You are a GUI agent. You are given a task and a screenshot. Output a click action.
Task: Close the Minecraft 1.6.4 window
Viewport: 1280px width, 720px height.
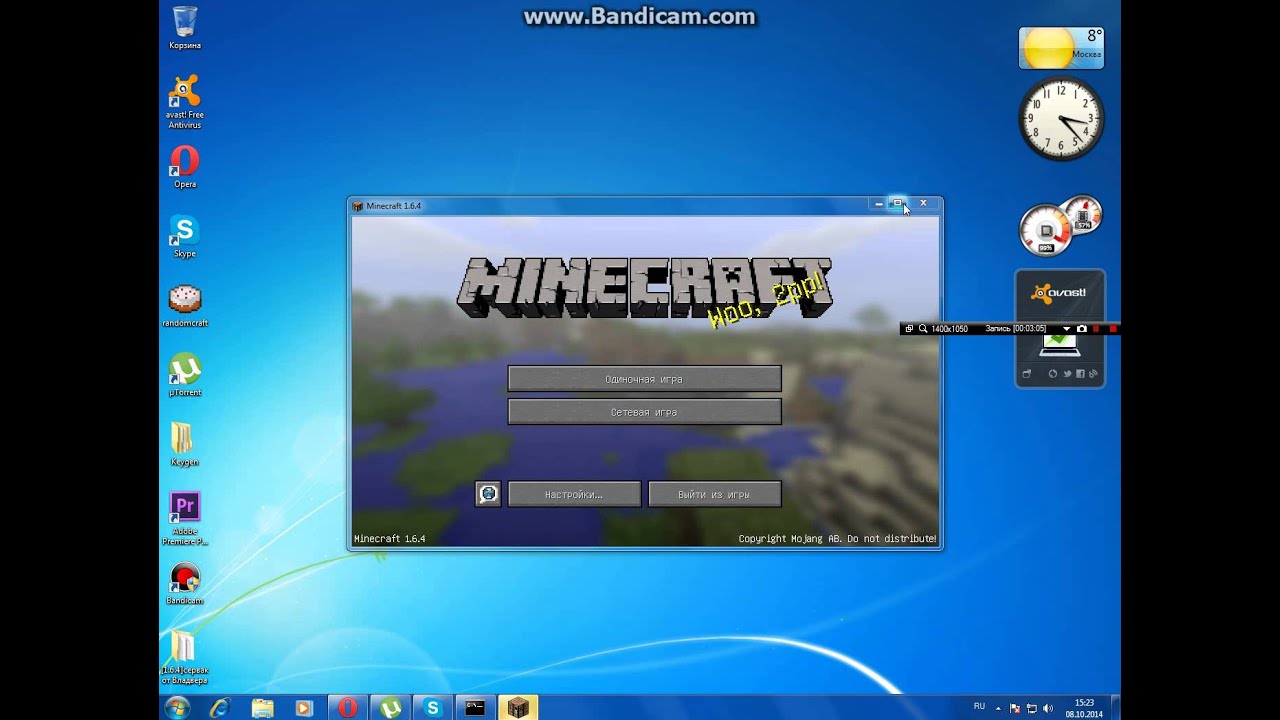[923, 204]
